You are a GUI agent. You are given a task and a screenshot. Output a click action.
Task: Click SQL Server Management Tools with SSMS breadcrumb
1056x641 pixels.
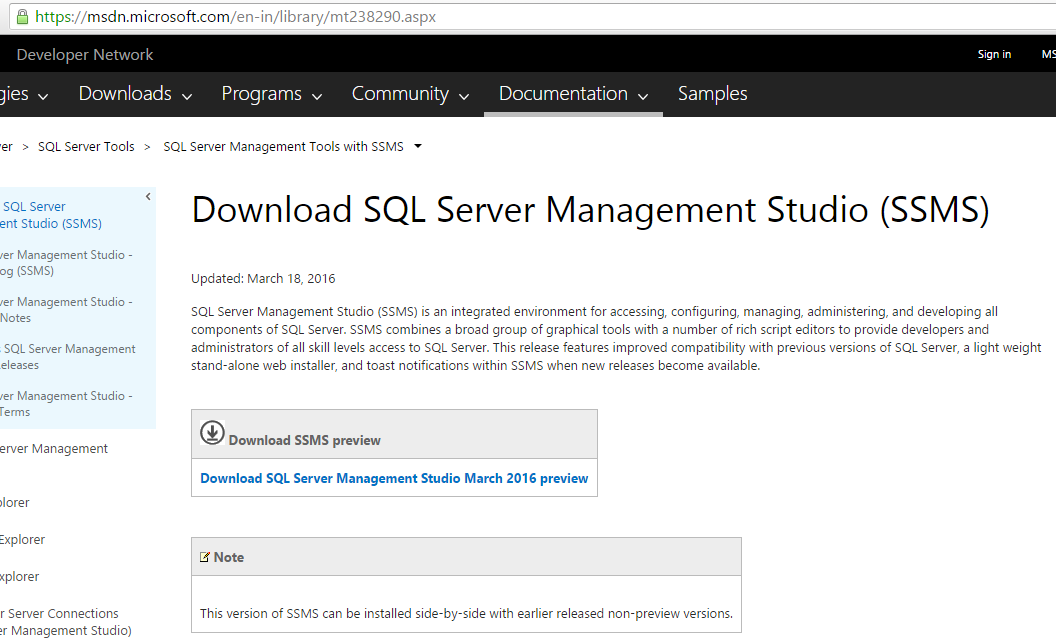pyautogui.click(x=284, y=147)
